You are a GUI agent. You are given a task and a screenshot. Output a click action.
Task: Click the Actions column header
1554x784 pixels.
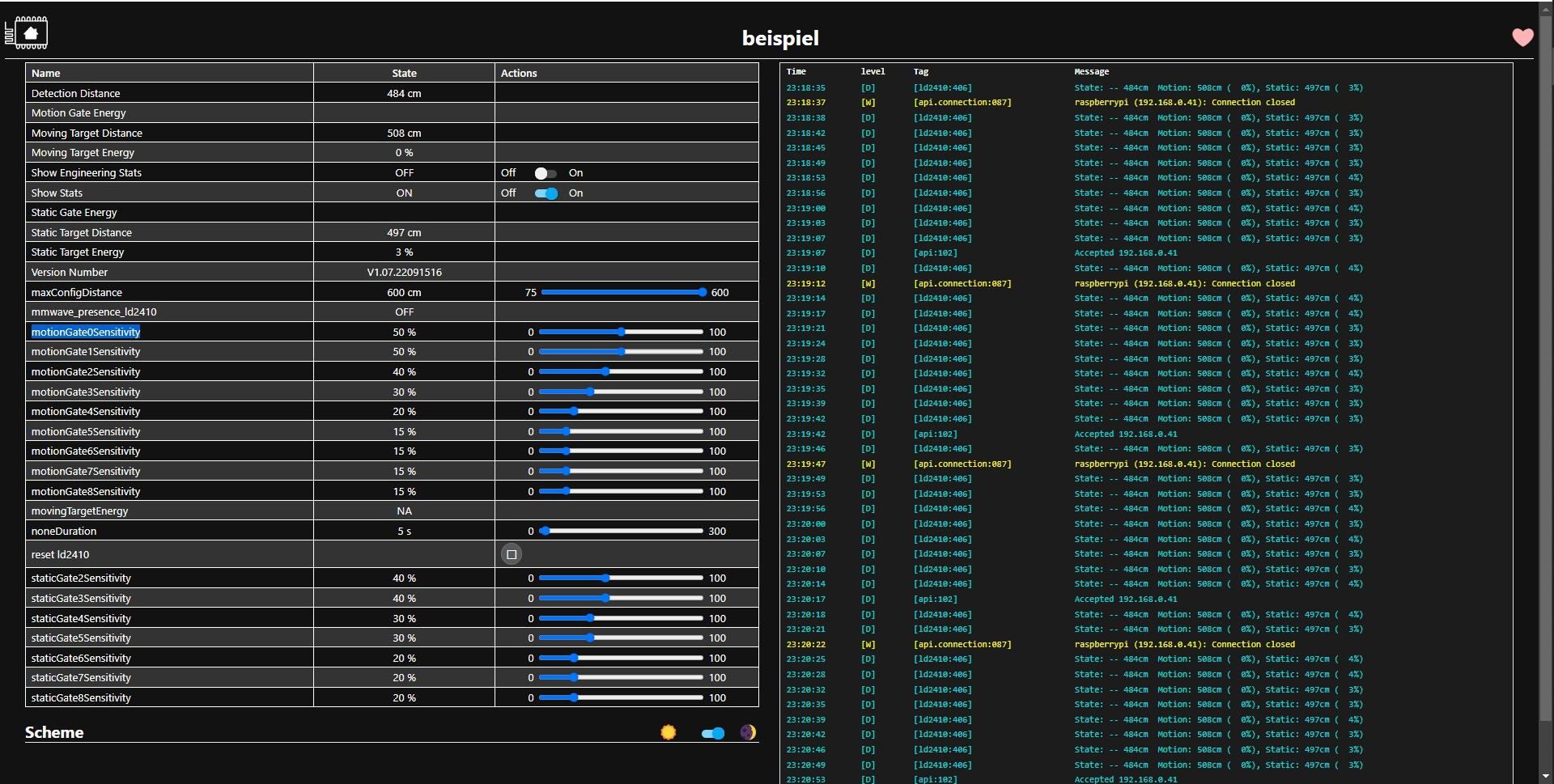519,73
